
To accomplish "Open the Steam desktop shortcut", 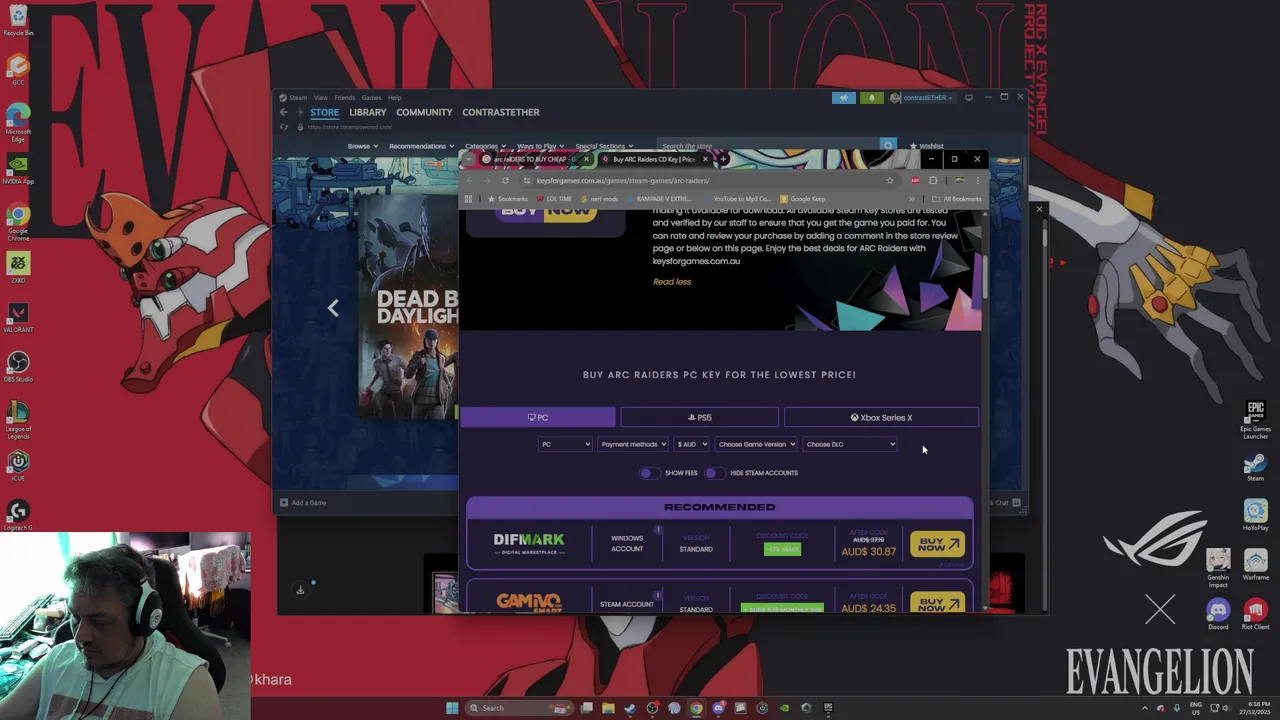I will point(1255,467).
